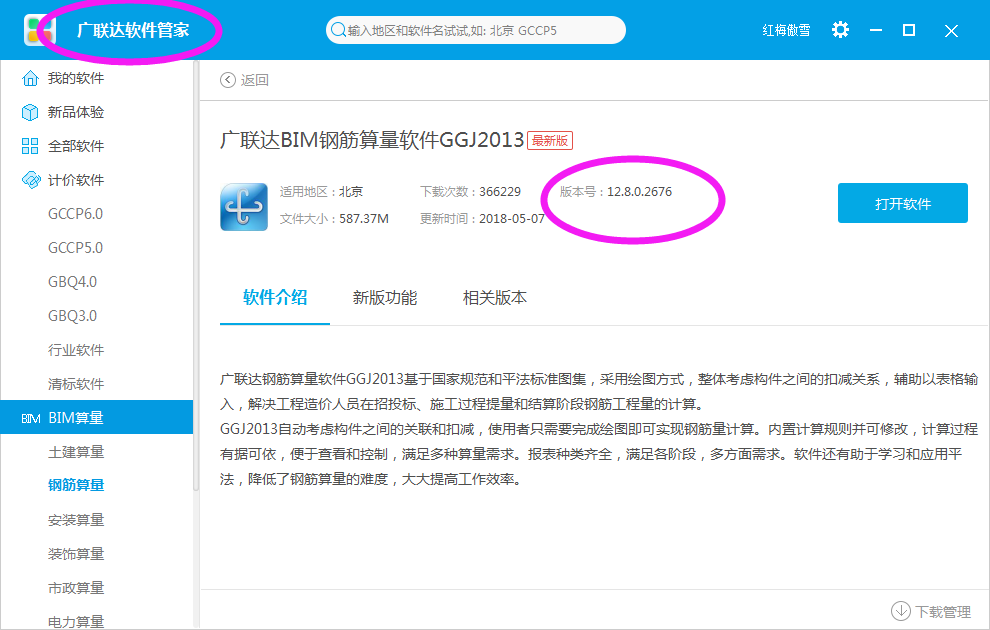Open 我的软件 in the sidebar

point(76,78)
